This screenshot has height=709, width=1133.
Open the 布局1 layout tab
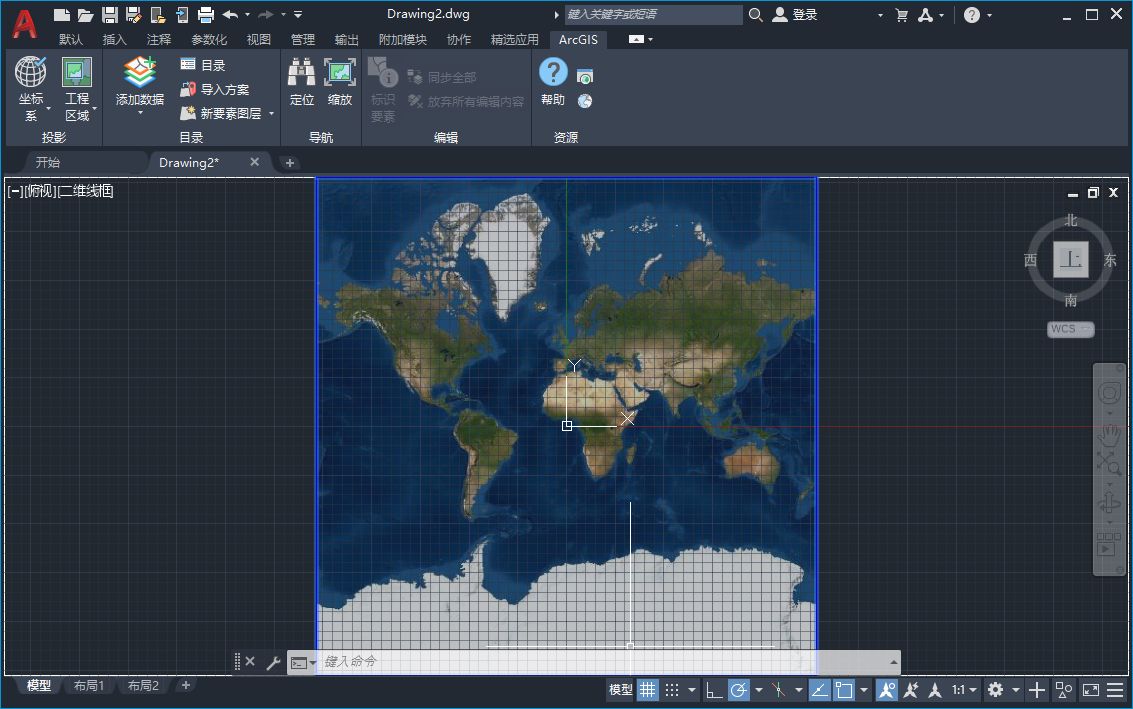(89, 686)
